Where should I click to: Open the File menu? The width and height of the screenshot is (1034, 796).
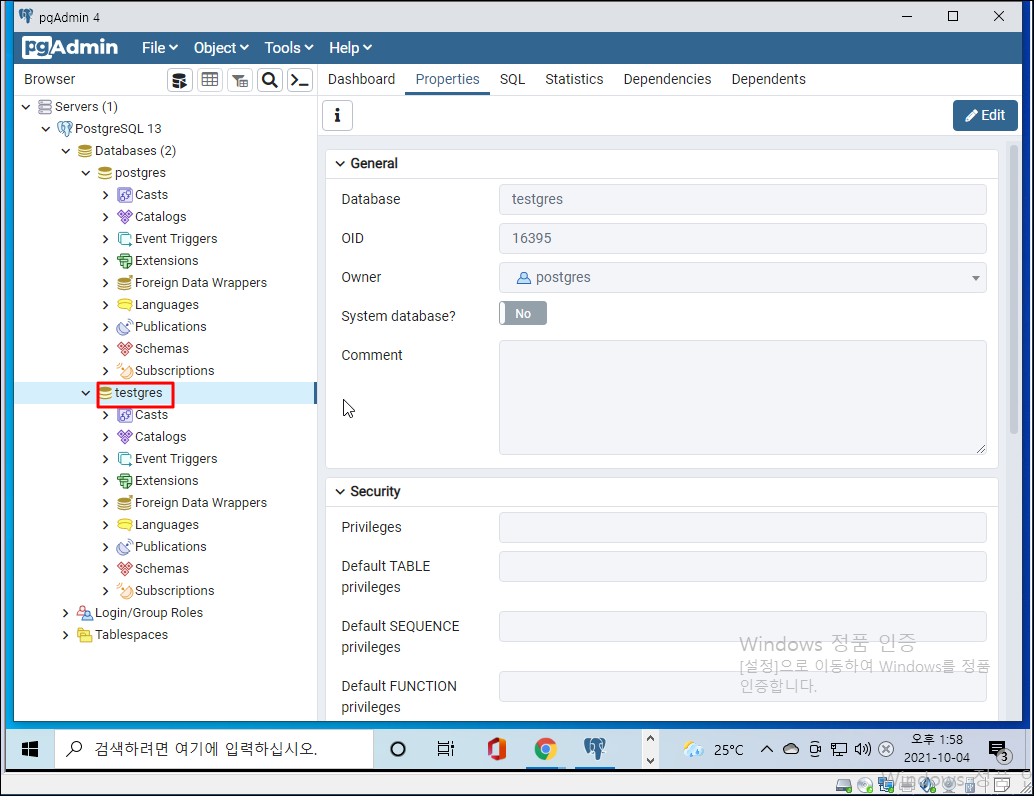[x=160, y=47]
